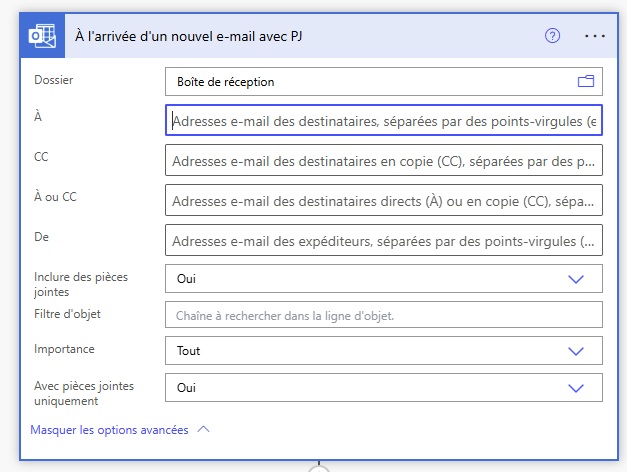Open the help question mark icon
This screenshot has width=627, height=472.
552,35
